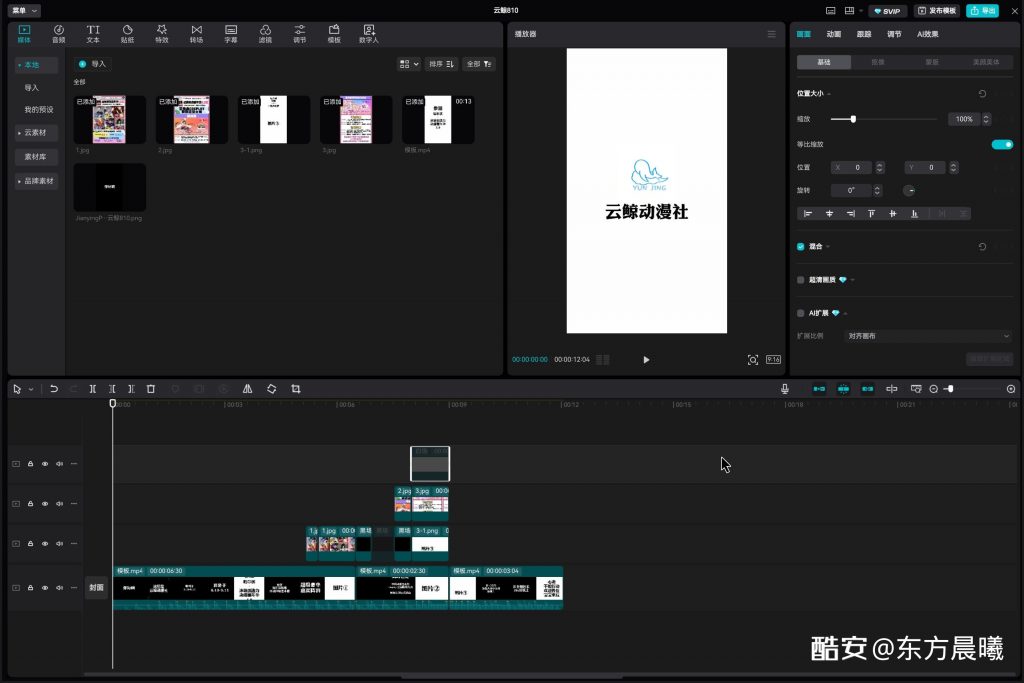This screenshot has width=1024, height=683.
Task: Click the 封面 cover button on main track
Action: [x=97, y=588]
